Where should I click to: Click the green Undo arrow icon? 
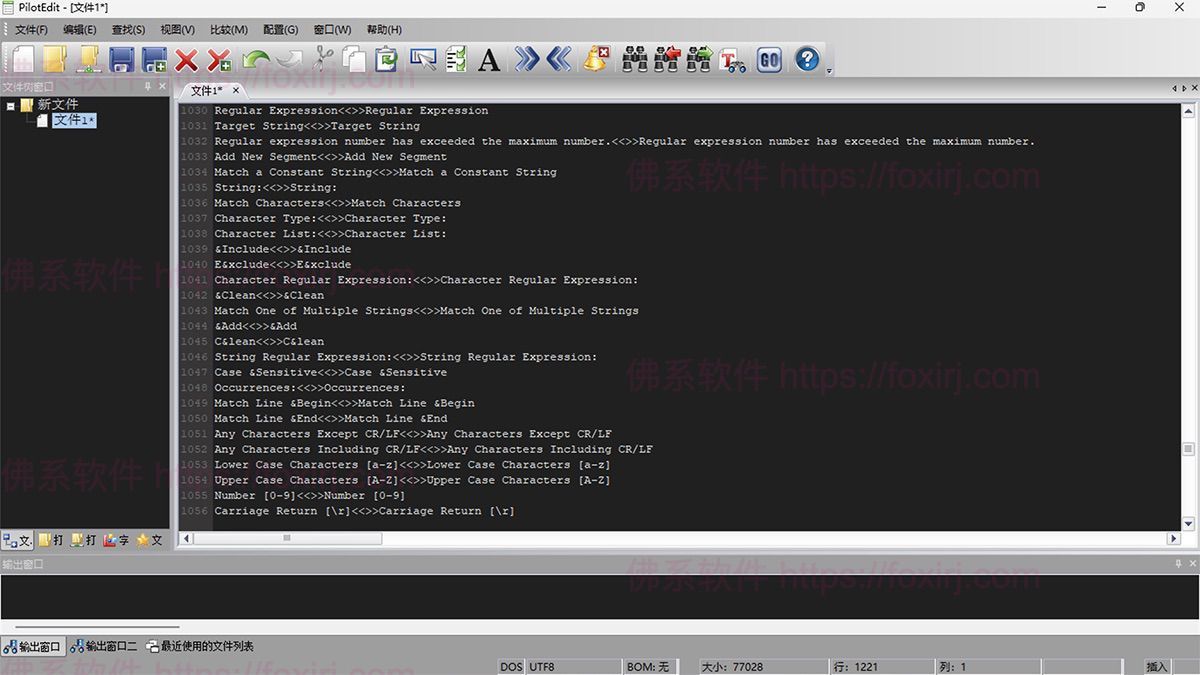(x=255, y=60)
